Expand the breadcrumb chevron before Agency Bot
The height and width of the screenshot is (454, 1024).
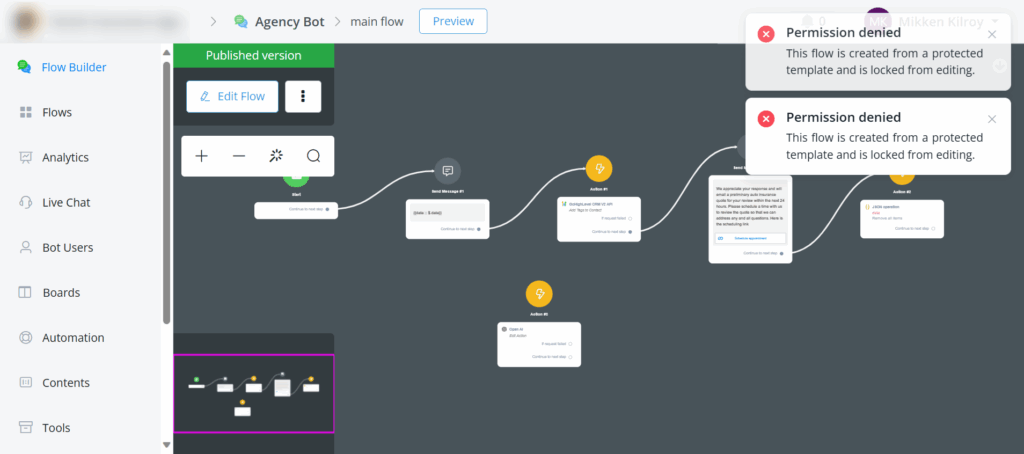(213, 21)
